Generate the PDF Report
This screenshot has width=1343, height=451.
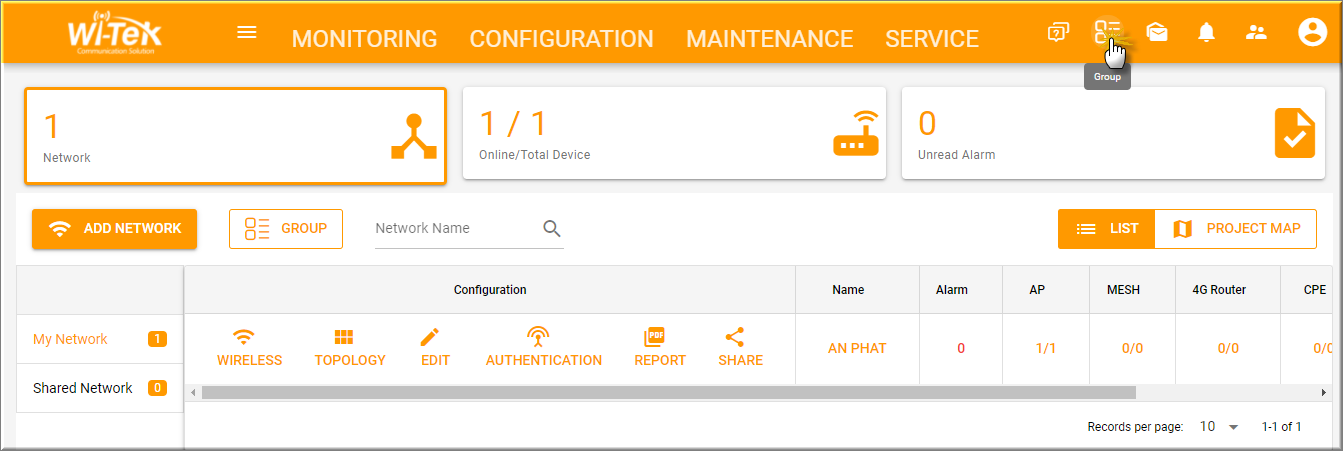[x=660, y=348]
